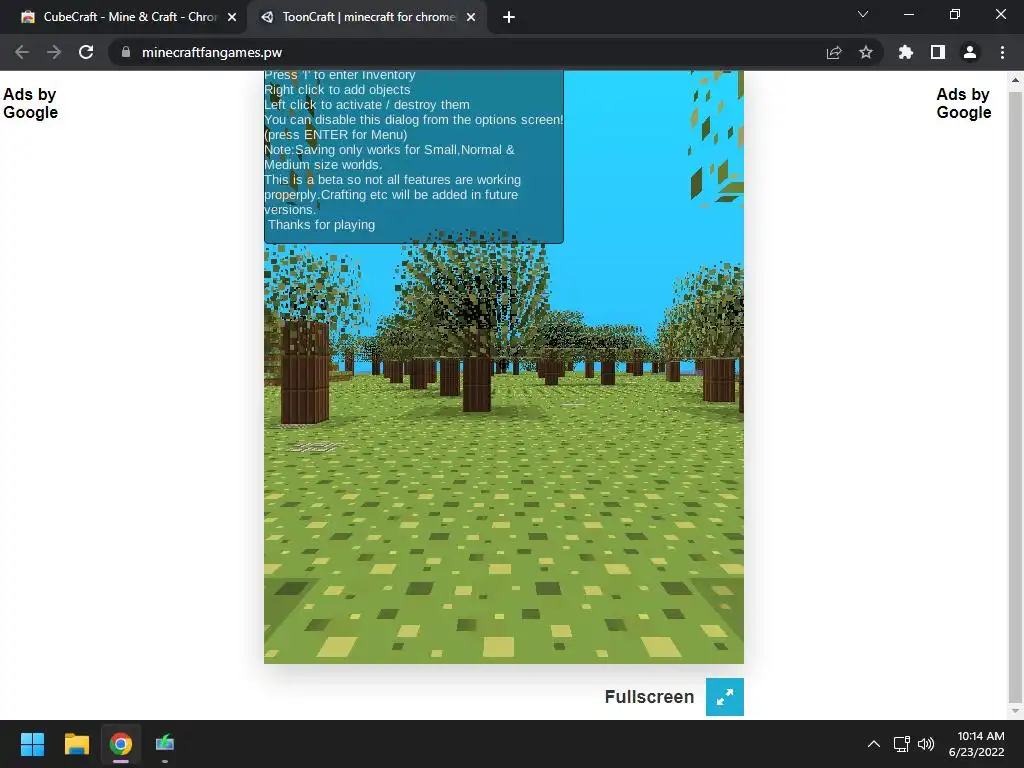The image size is (1024, 768).
Task: Show hidden system tray icons
Action: click(874, 744)
